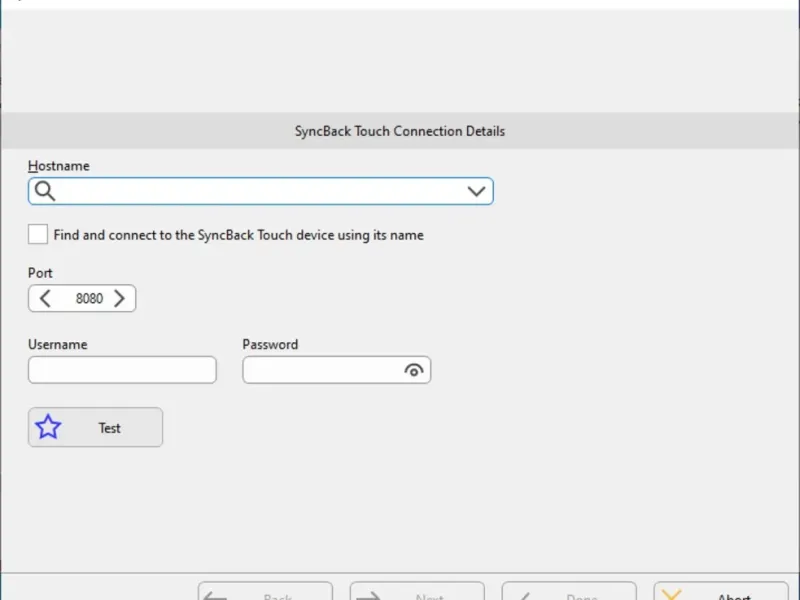Click the magnifier icon in the Hostname field
800x600 pixels.
(45, 191)
